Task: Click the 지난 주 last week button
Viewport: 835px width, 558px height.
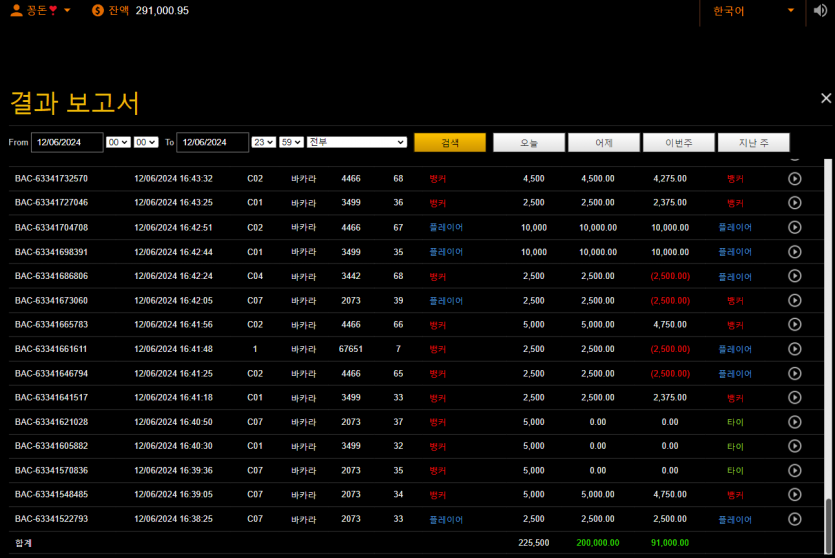Action: [x=754, y=143]
